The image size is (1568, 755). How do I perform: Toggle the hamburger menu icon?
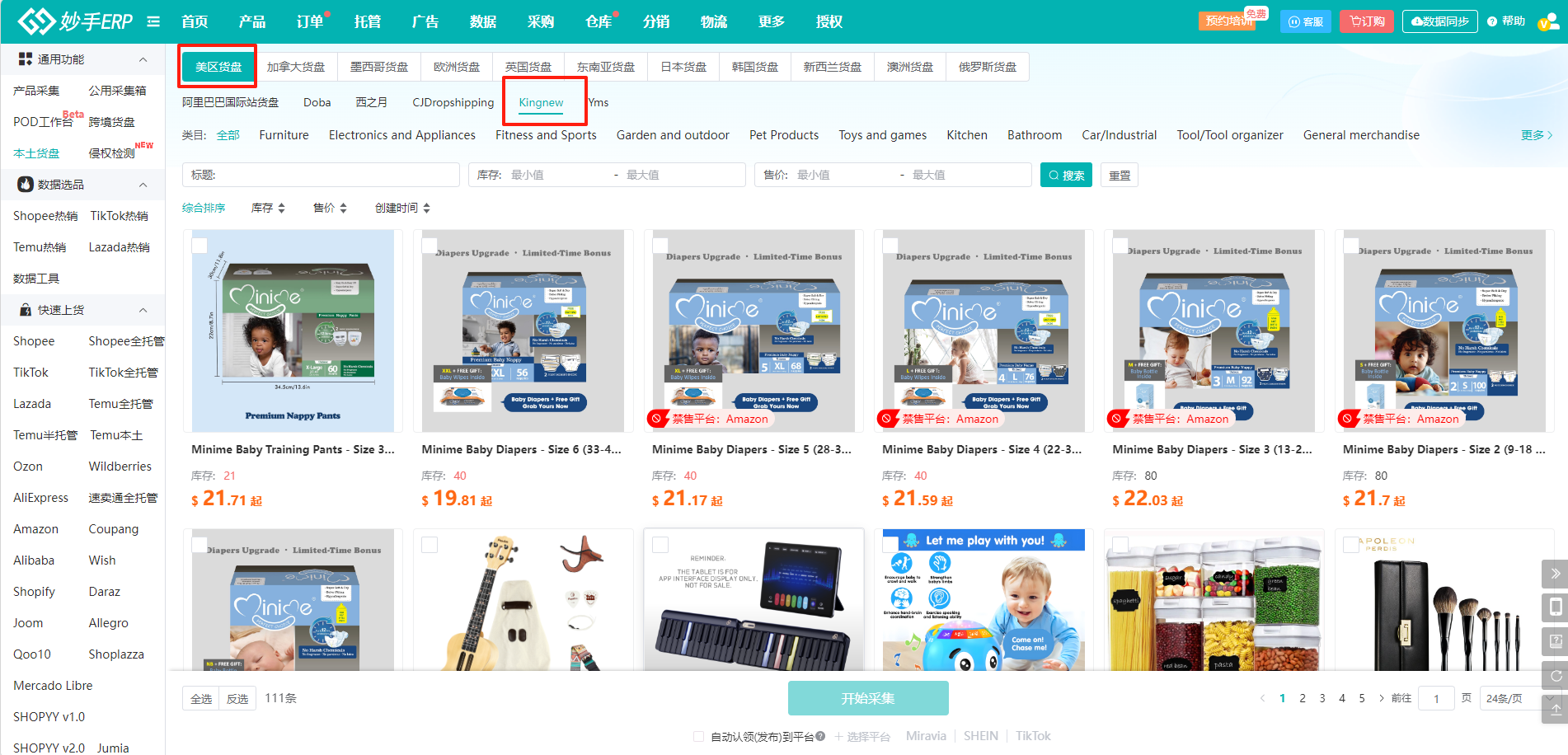click(153, 21)
